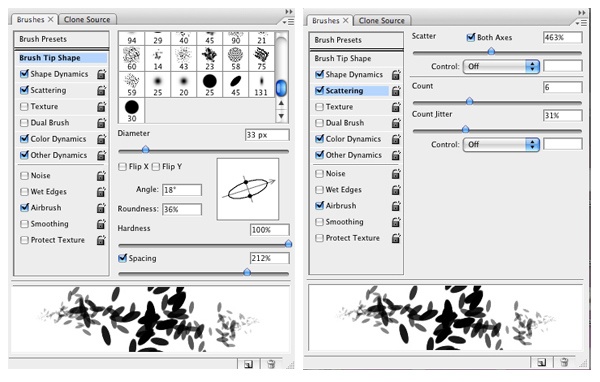Click the Scatter amount slider handle

coord(491,51)
